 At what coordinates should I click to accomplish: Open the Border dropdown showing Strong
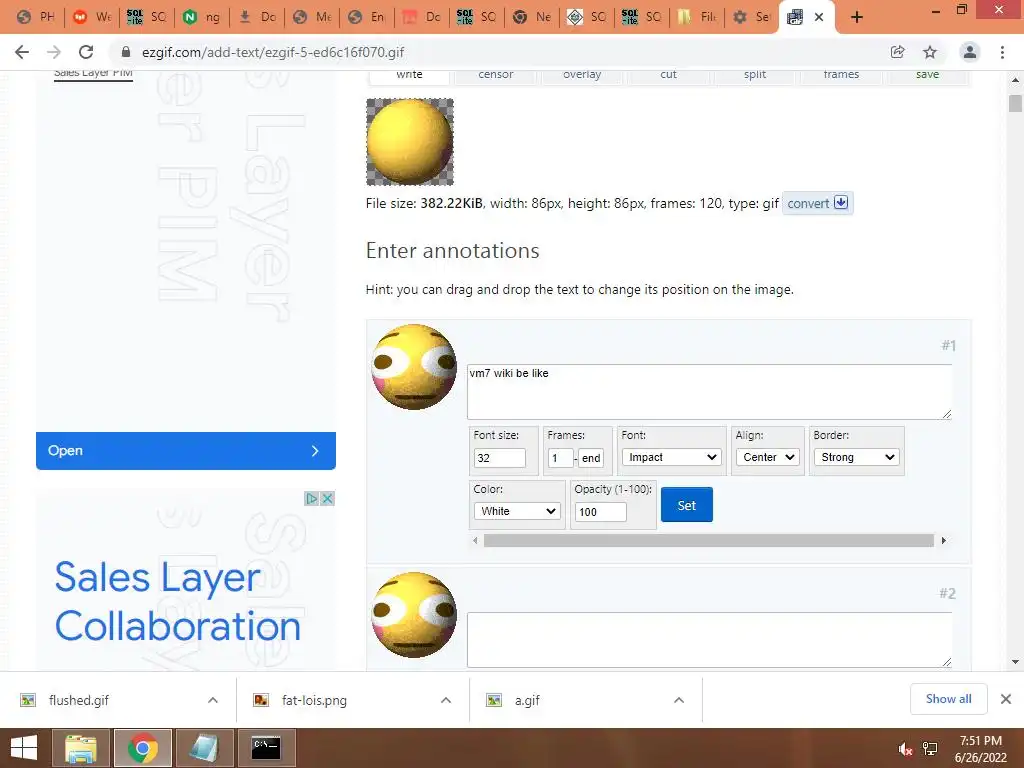[x=856, y=457]
